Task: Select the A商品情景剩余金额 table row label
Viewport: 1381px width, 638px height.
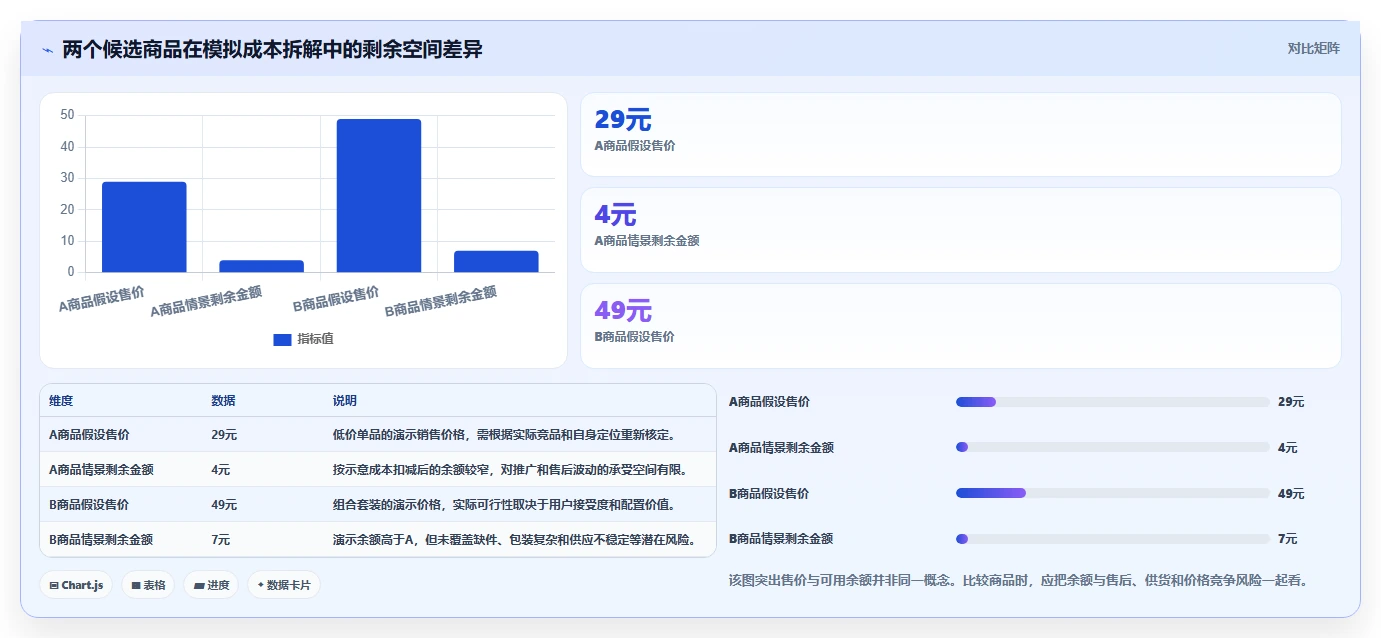Action: click(x=101, y=470)
